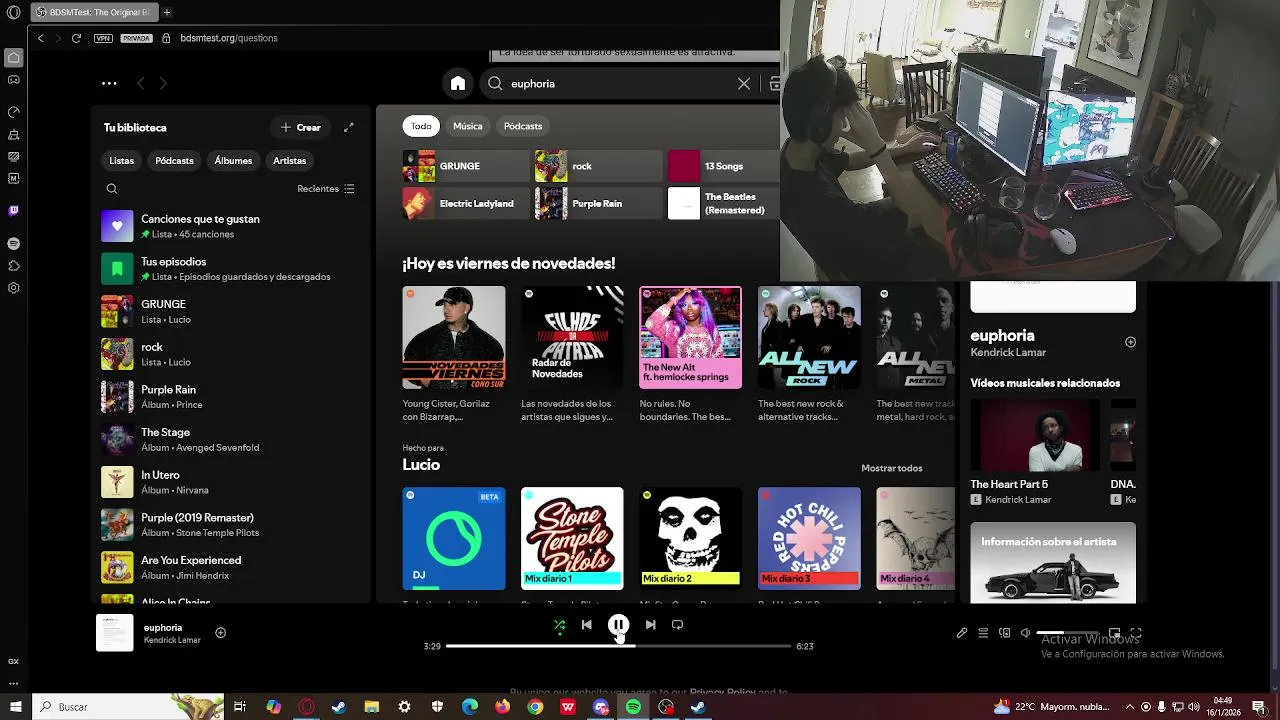1280x720 pixels.
Task: Reload the page in Opera
Action: [76, 38]
